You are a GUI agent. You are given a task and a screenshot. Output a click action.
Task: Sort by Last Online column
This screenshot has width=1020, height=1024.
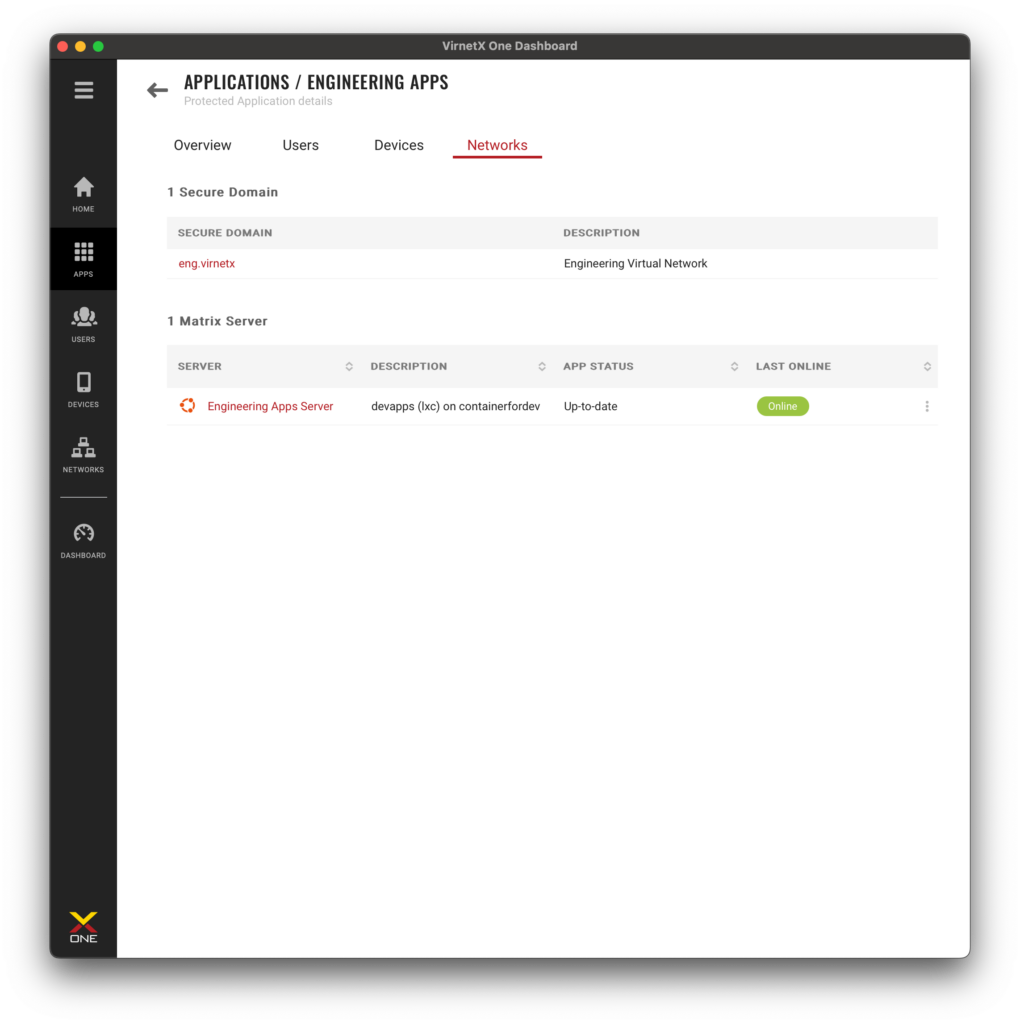point(927,366)
